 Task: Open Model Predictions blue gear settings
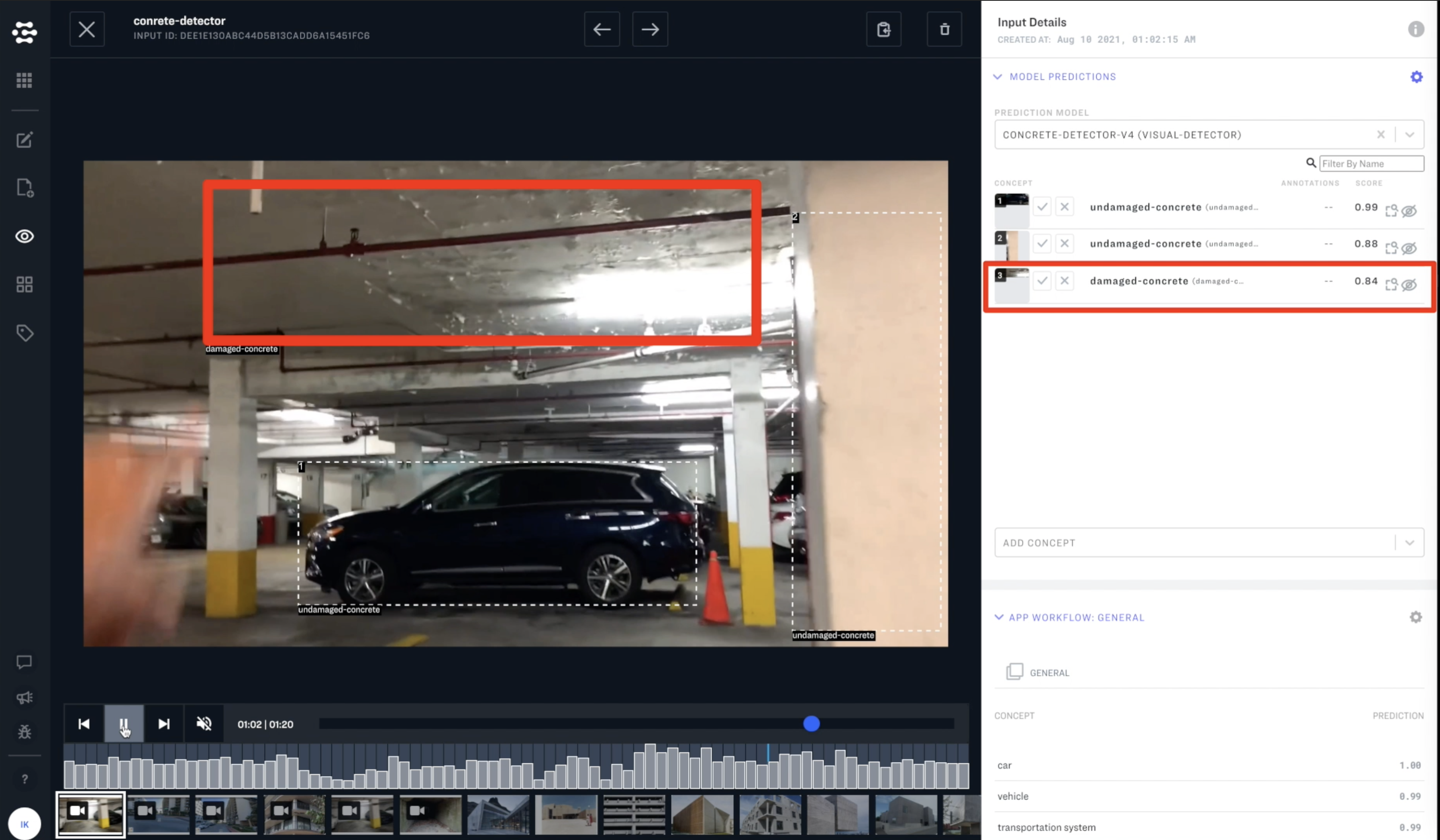pos(1416,77)
